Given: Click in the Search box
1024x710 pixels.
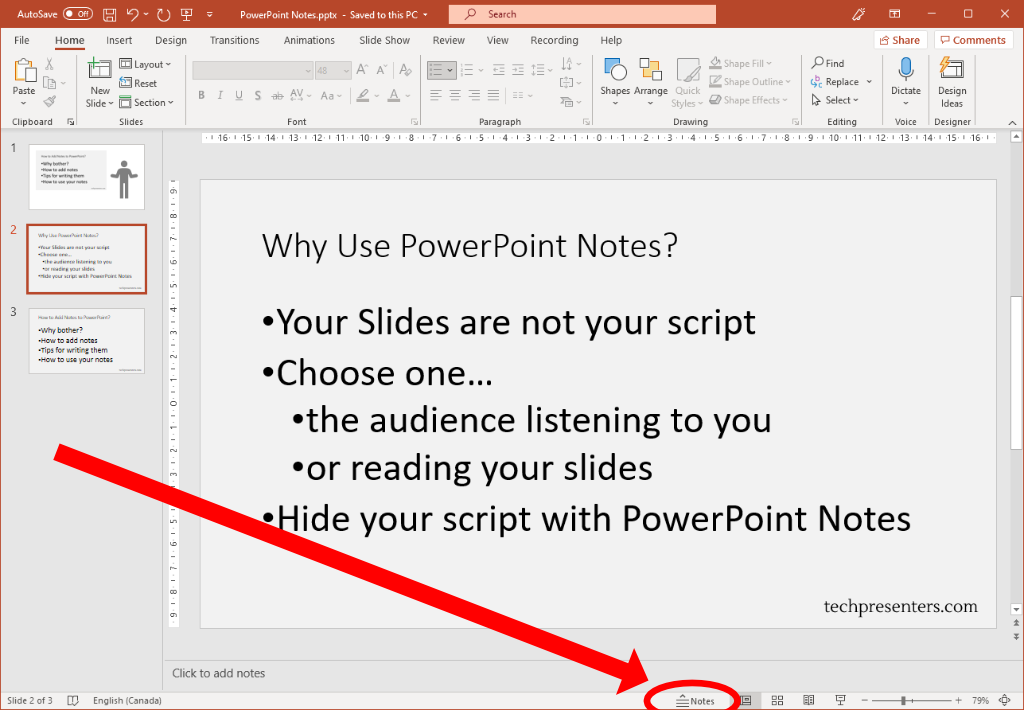Looking at the screenshot, I should (583, 14).
